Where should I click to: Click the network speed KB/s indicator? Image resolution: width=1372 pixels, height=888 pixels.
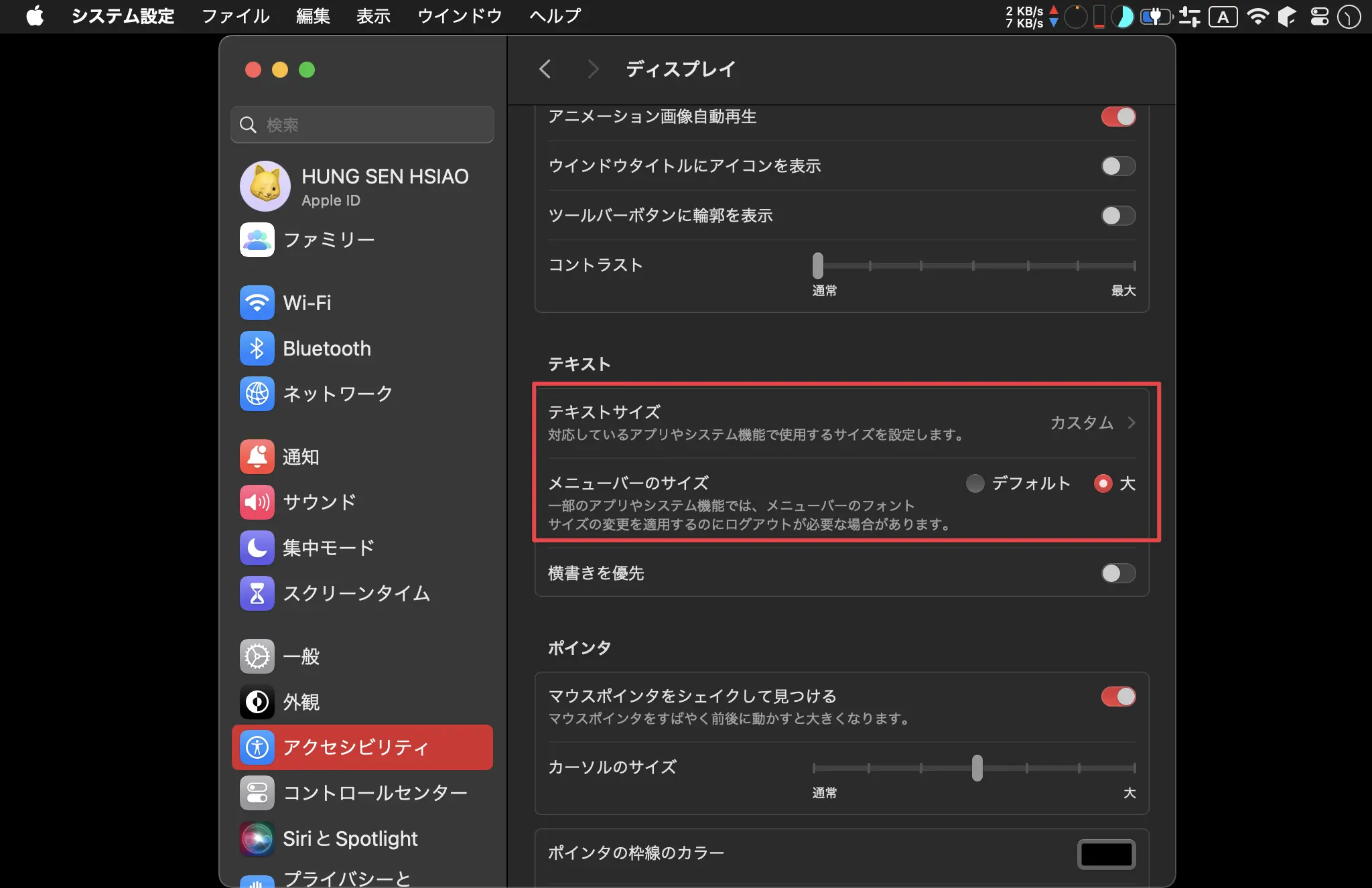click(x=1031, y=17)
